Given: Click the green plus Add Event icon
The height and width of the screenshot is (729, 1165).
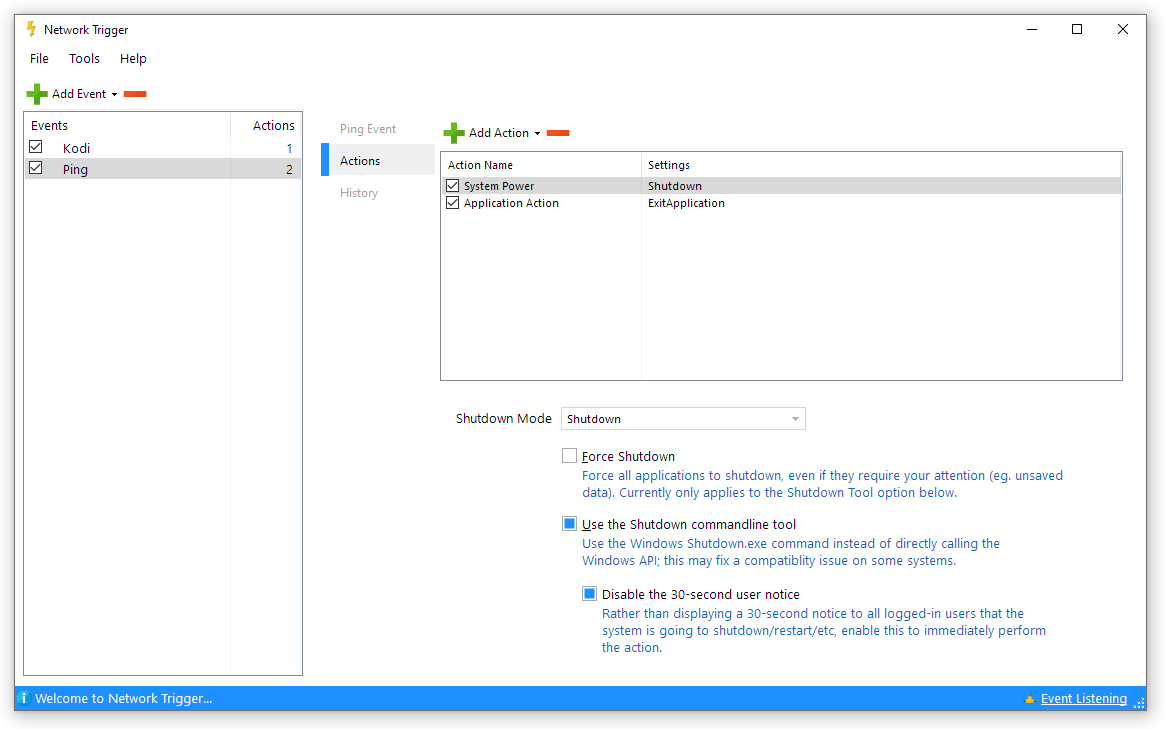Looking at the screenshot, I should pyautogui.click(x=37, y=94).
